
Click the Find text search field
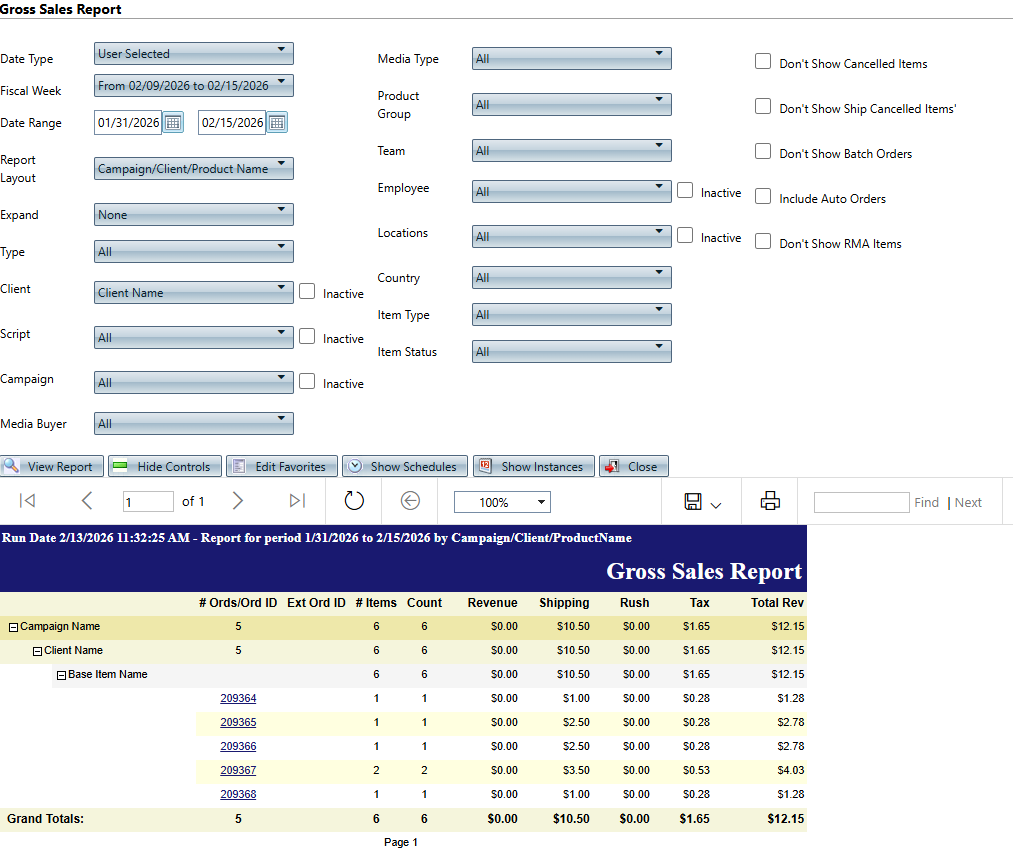click(861, 502)
